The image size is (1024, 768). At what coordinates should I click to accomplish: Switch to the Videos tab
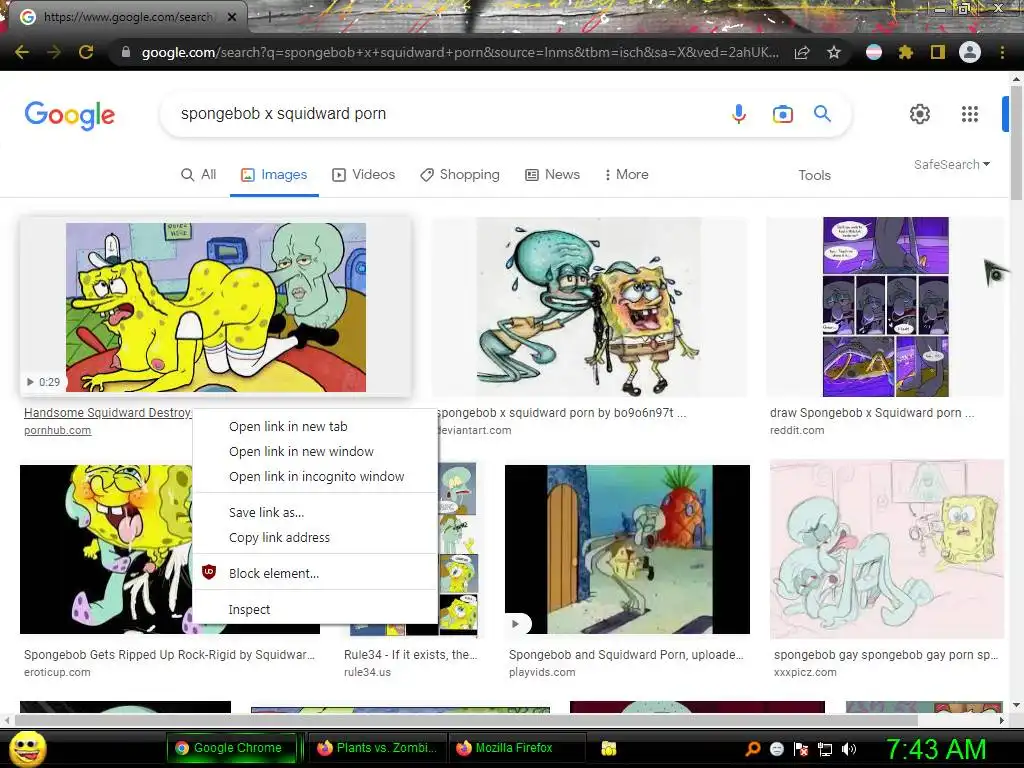click(364, 174)
